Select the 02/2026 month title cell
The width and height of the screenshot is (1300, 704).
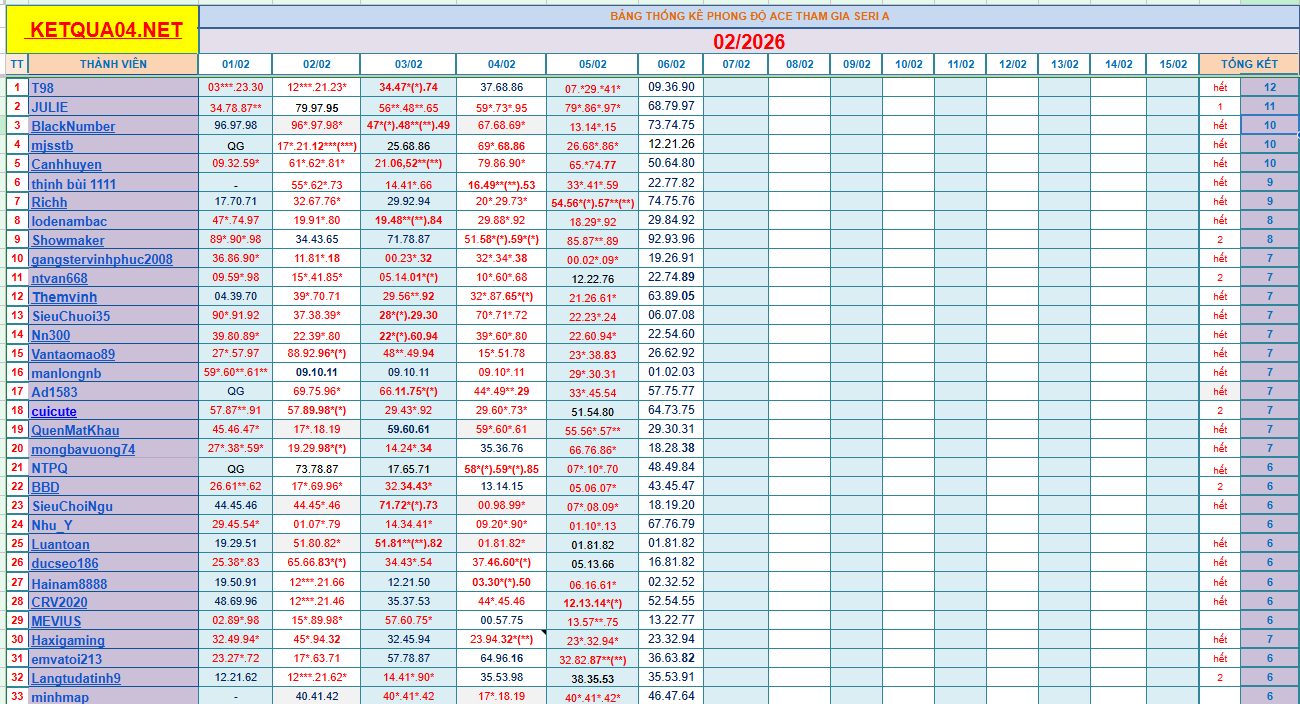click(748, 41)
